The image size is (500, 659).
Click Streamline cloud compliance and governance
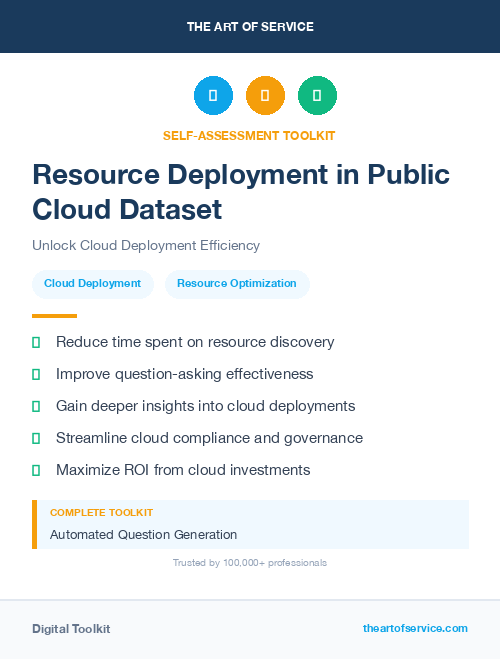(209, 438)
